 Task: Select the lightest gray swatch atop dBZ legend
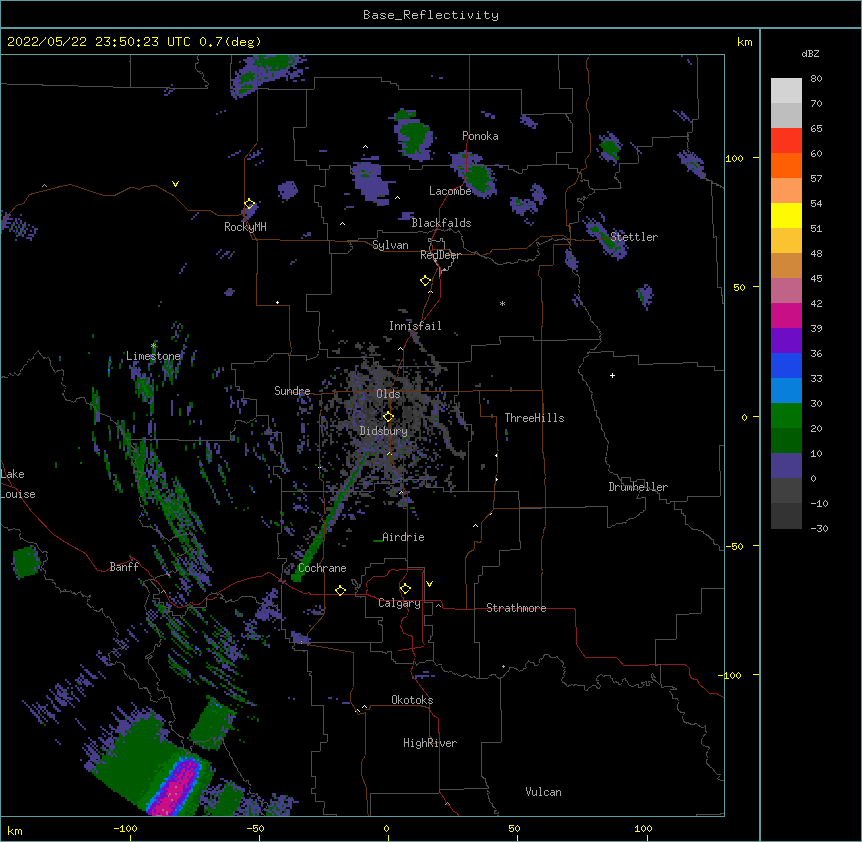click(x=786, y=90)
